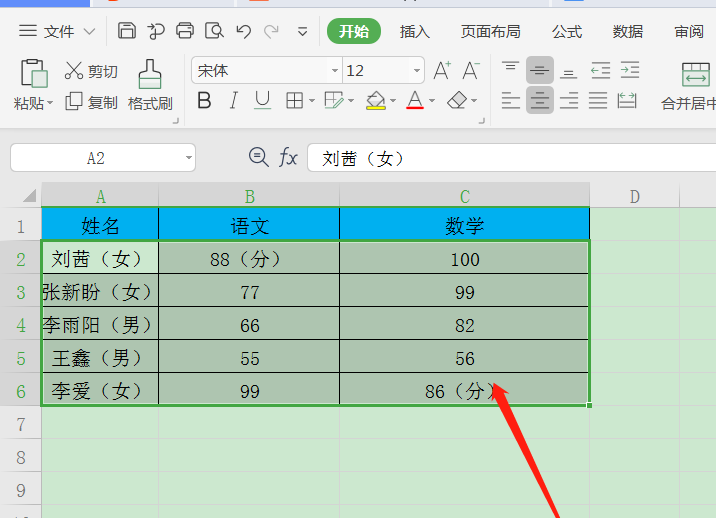Select cell containing 88（分）
The height and width of the screenshot is (518, 716).
tap(249, 258)
